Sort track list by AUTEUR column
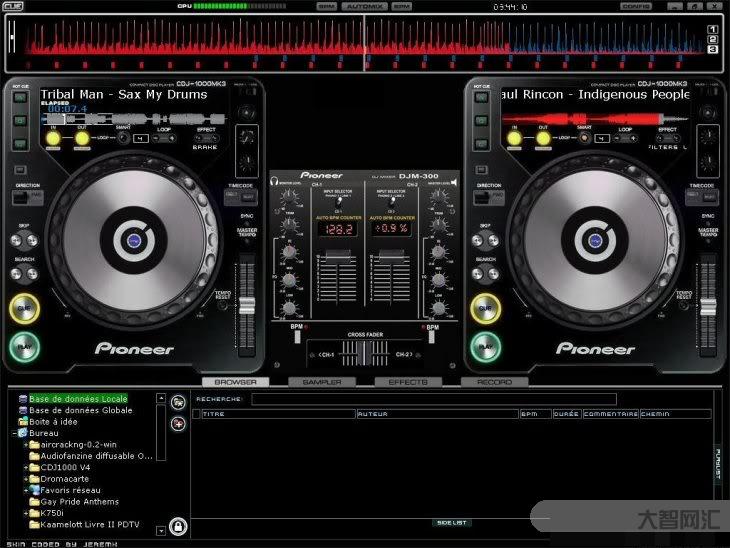The image size is (730, 548). pos(438,414)
